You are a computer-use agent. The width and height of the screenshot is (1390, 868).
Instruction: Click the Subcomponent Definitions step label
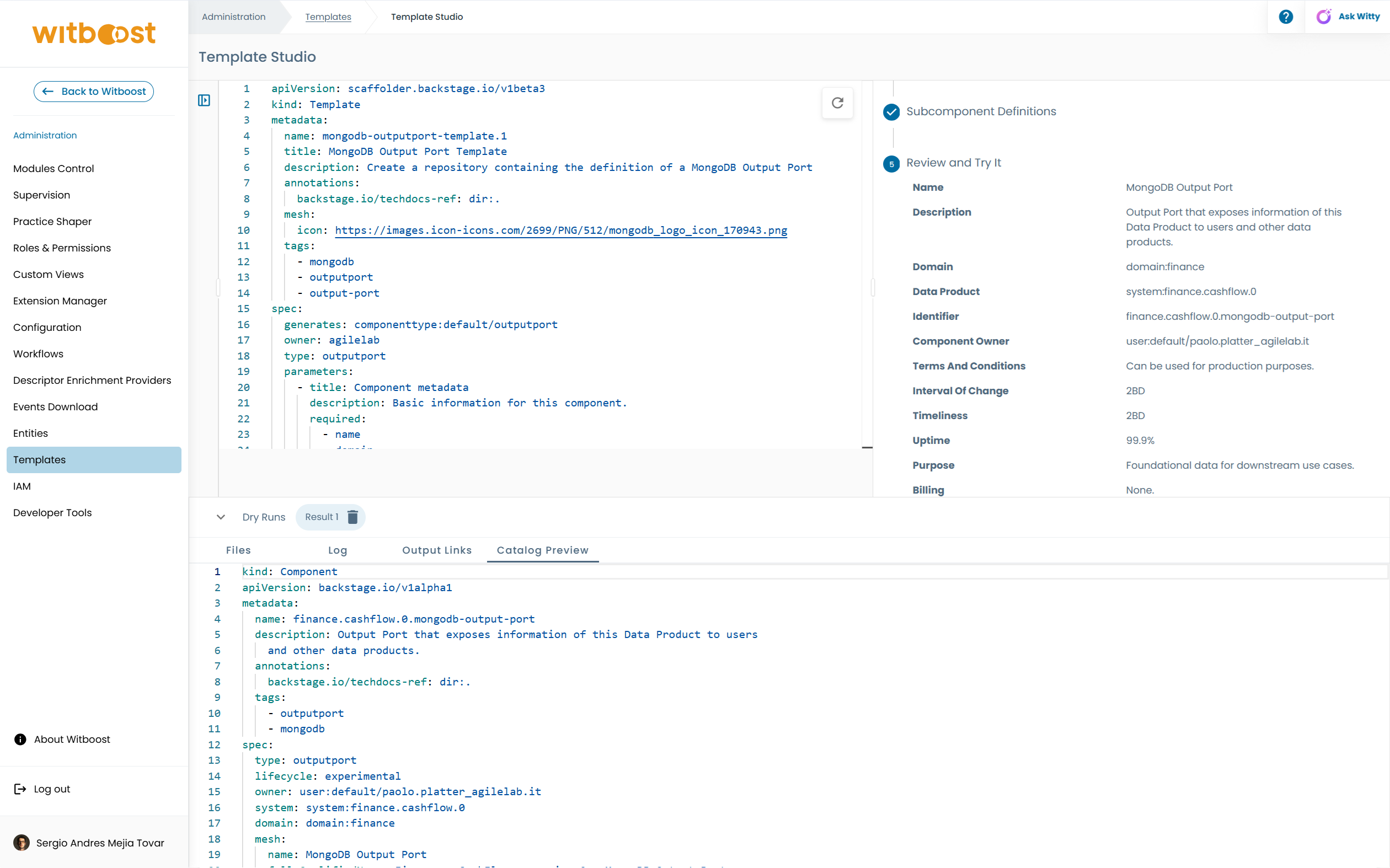tap(981, 111)
